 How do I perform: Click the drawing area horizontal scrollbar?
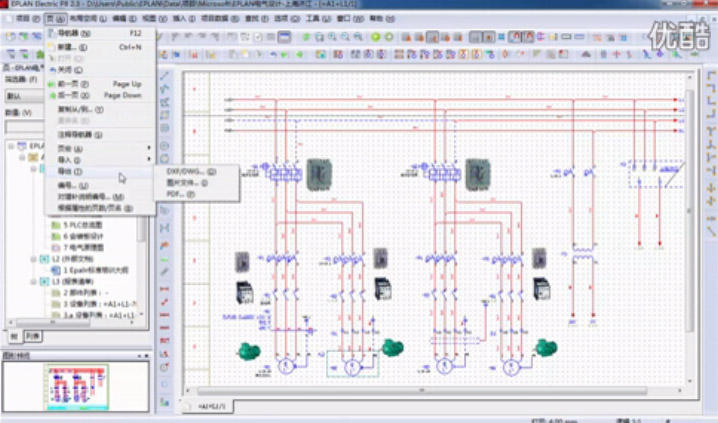pyautogui.click(x=421, y=391)
